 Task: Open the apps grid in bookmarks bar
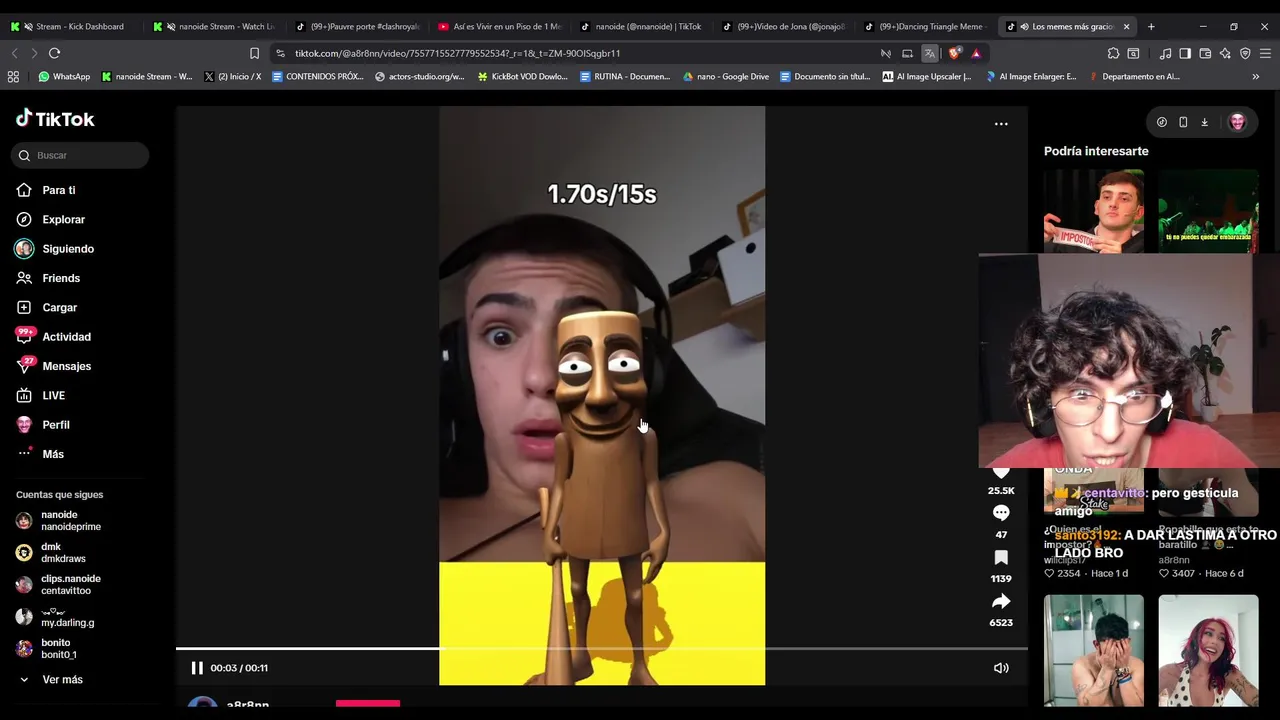(13, 76)
